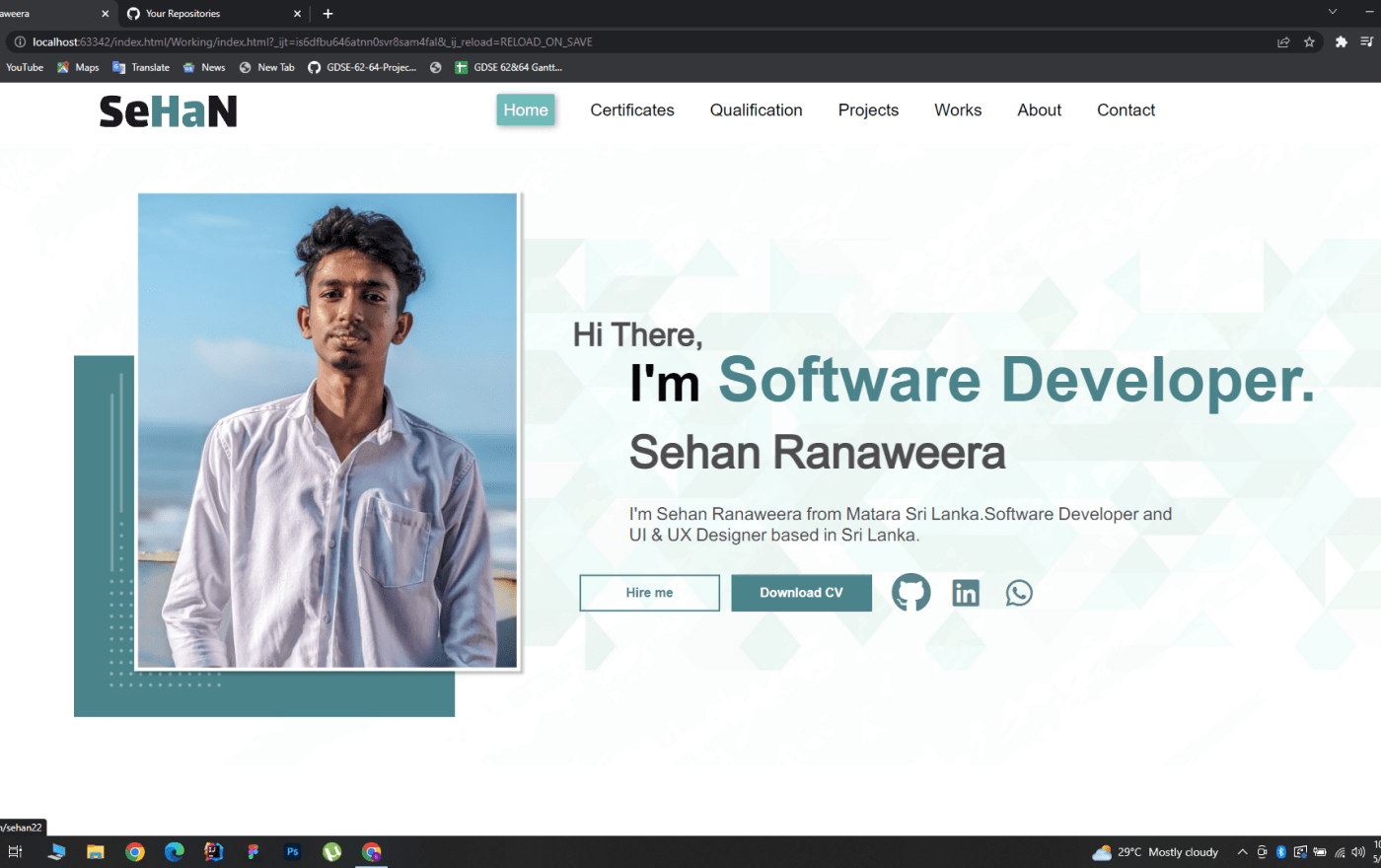Open Bluetooth tray icon
This screenshot has height=868, width=1381.
pos(1281,852)
